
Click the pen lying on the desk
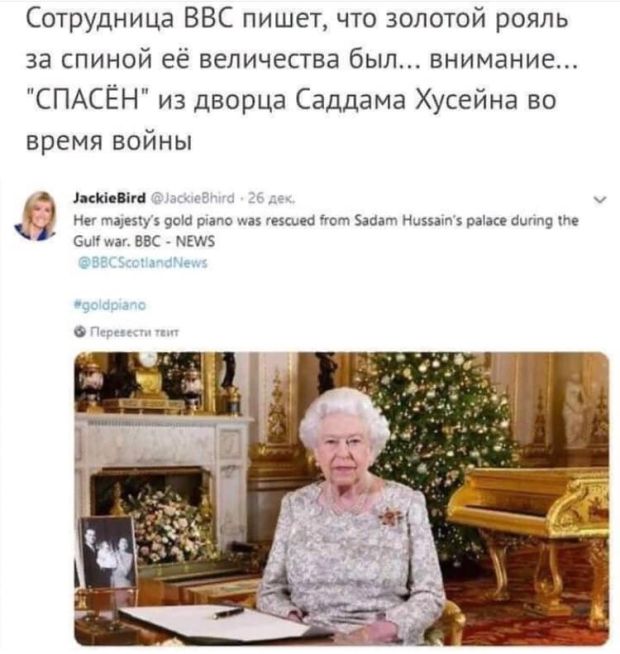point(227,613)
